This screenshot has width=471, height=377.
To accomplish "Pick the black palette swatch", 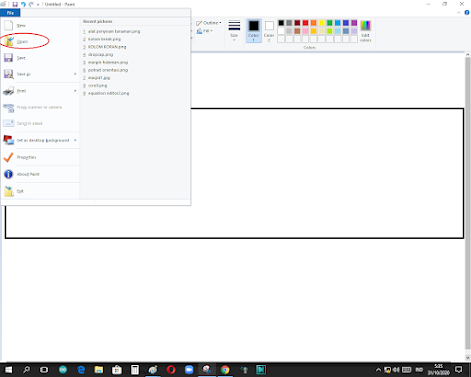I will [281, 23].
